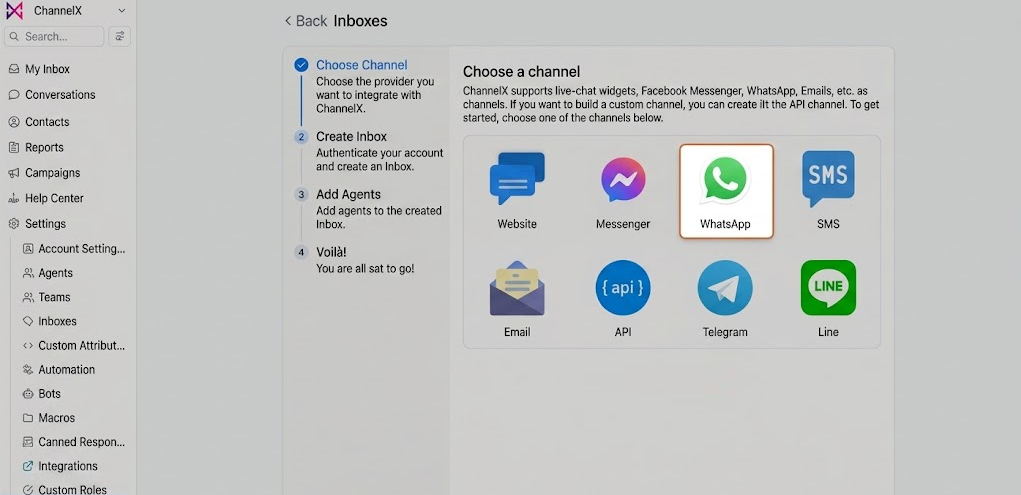Choose the API channel

pos(623,298)
